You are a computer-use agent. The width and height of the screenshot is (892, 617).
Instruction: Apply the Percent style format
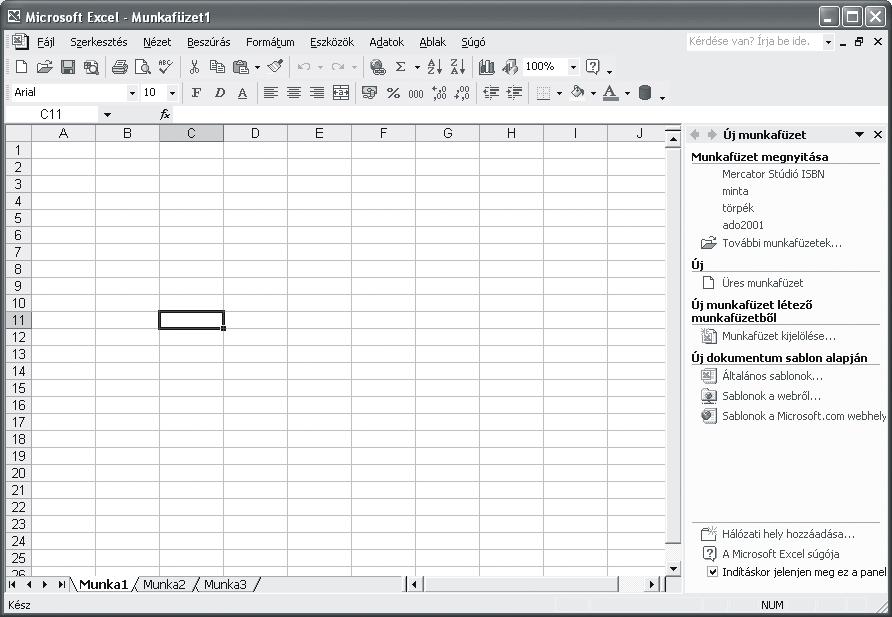[393, 93]
